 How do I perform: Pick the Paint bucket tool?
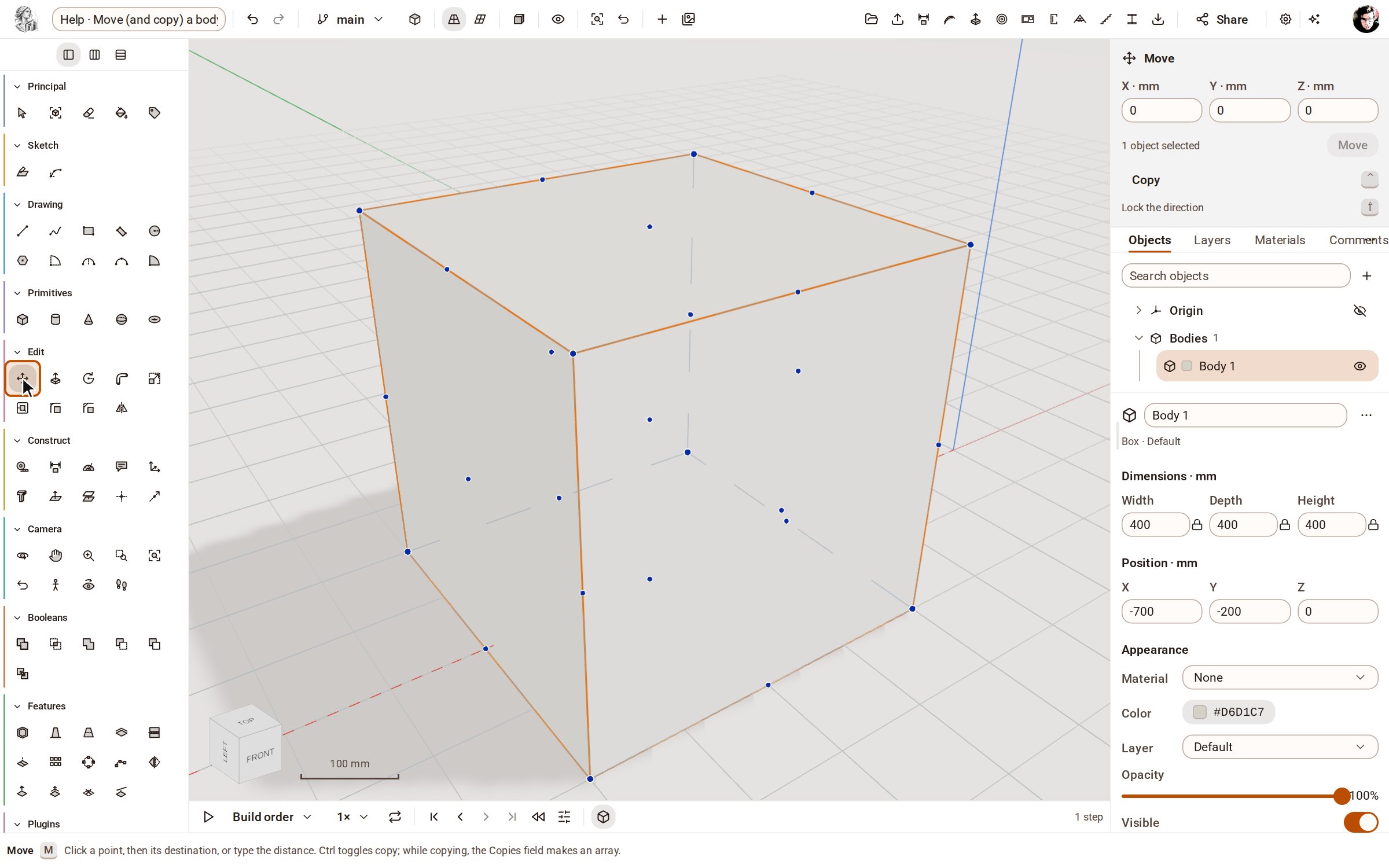pos(122,113)
